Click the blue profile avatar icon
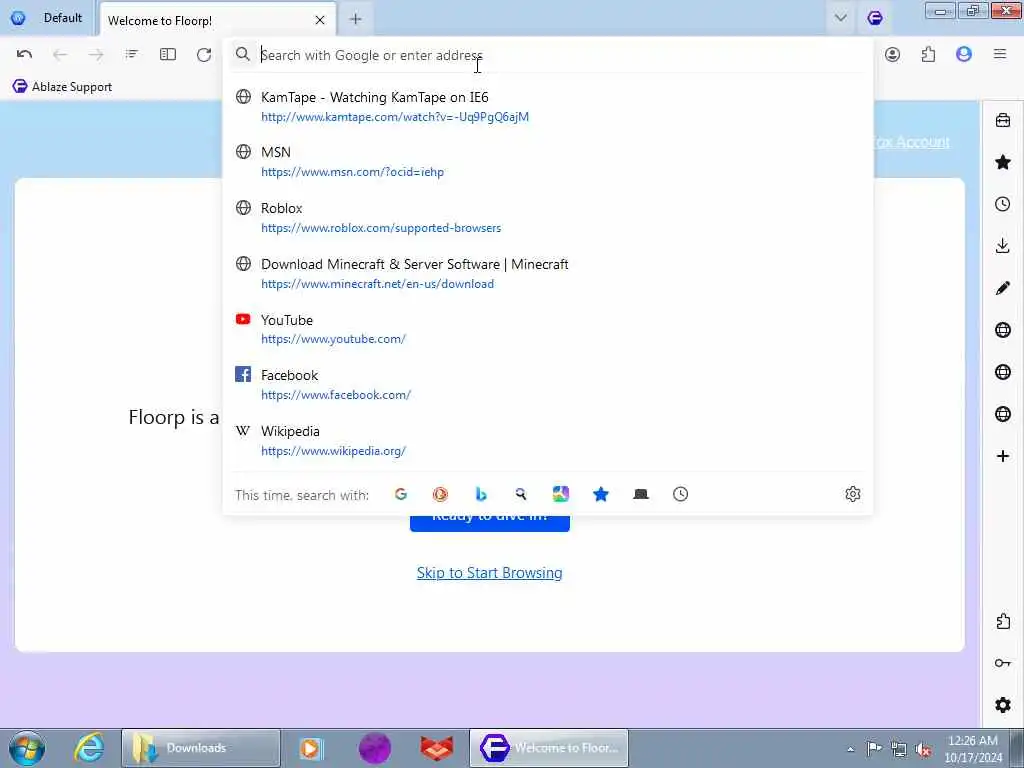The width and height of the screenshot is (1024, 768). [964, 54]
